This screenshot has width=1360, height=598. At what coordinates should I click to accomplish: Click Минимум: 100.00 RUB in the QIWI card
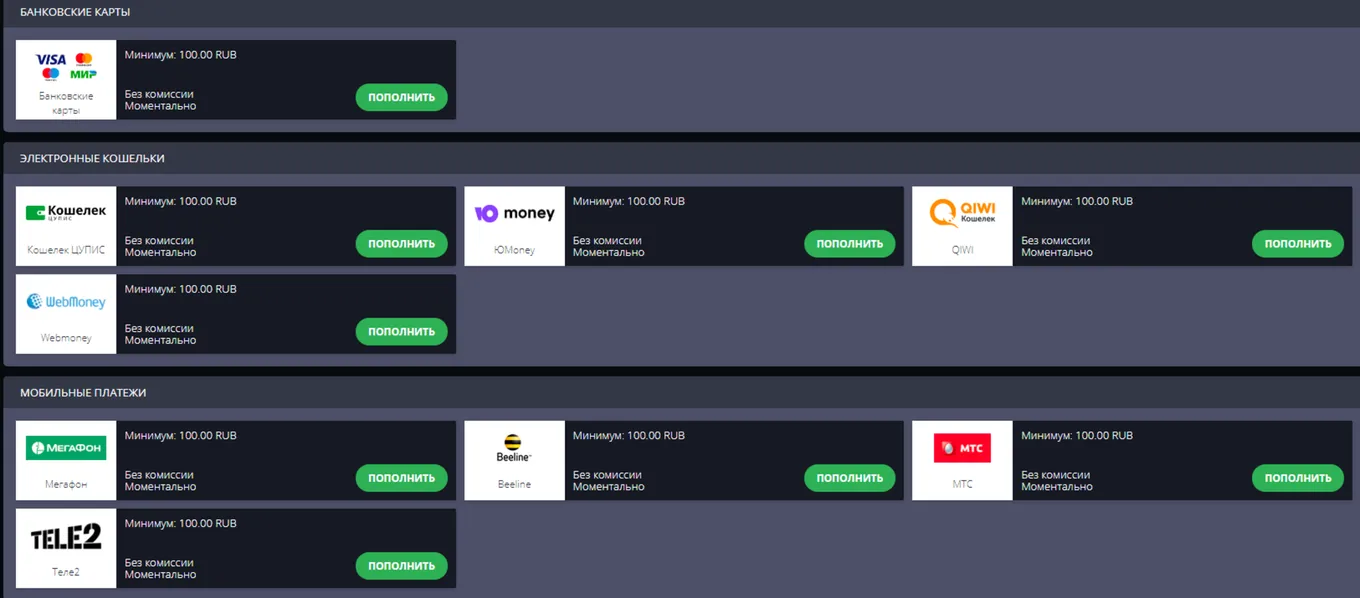tap(1077, 201)
